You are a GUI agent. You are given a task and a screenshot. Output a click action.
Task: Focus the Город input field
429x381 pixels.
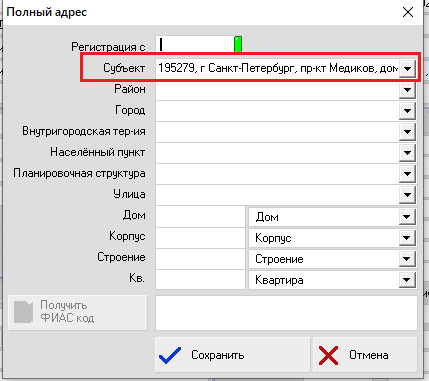pyautogui.click(x=277, y=111)
